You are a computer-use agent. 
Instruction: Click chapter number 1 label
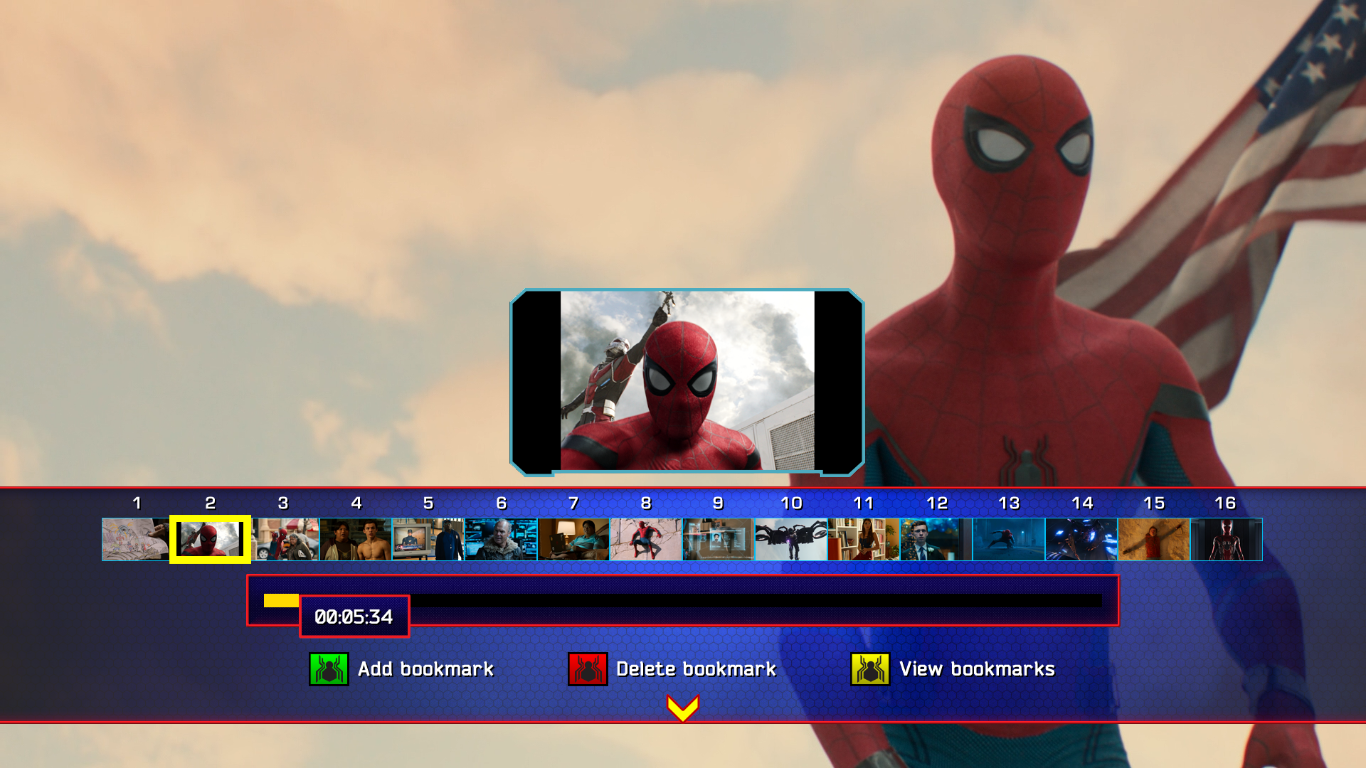[137, 503]
